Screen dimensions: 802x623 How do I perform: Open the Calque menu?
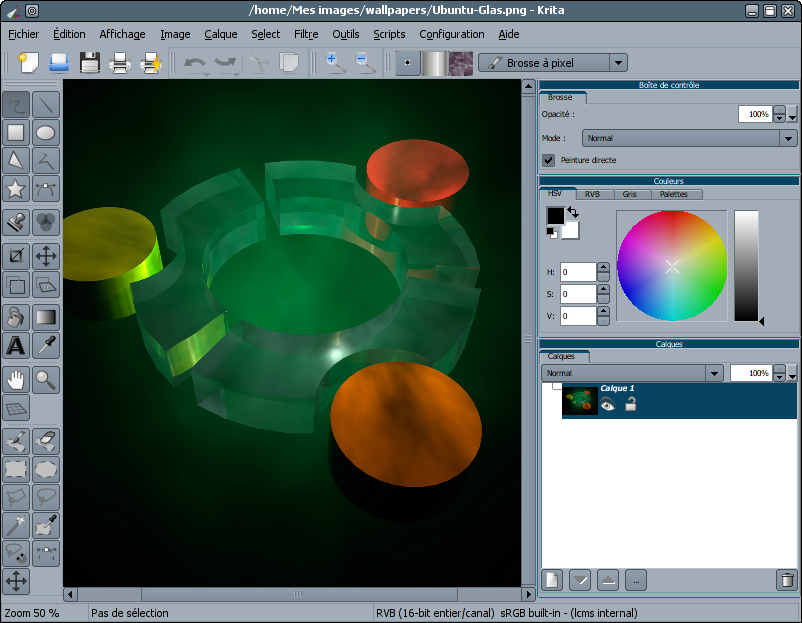point(221,34)
